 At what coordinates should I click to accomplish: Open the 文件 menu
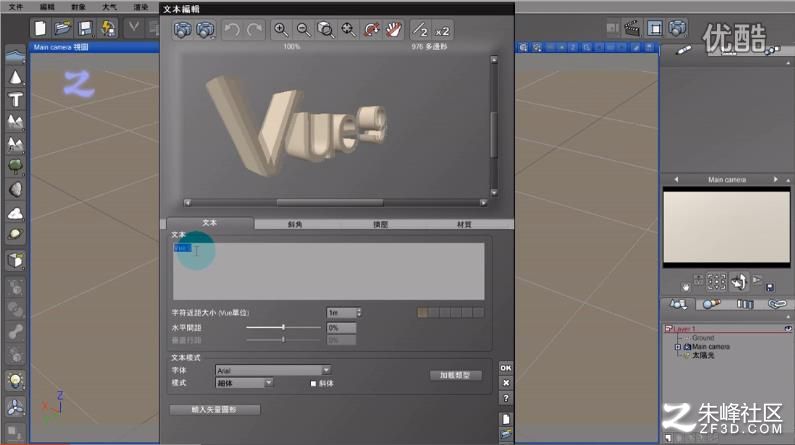point(16,7)
